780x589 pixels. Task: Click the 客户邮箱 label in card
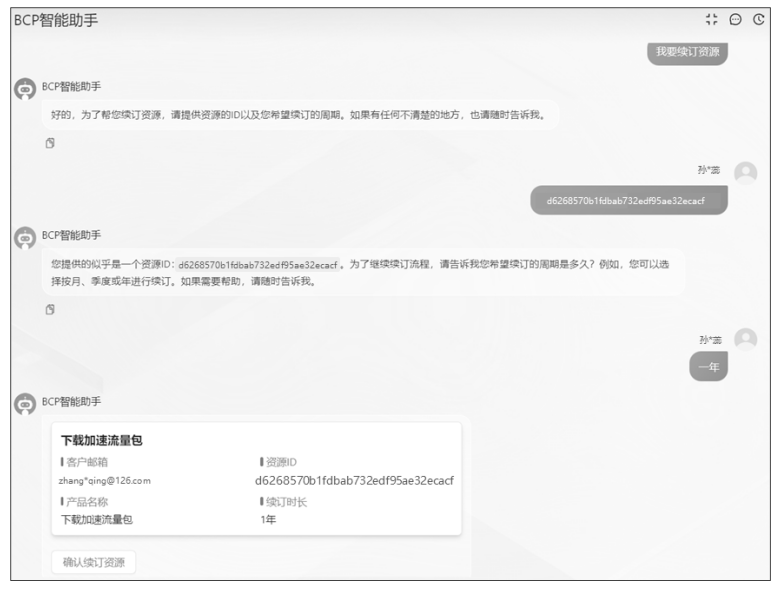tap(87, 462)
